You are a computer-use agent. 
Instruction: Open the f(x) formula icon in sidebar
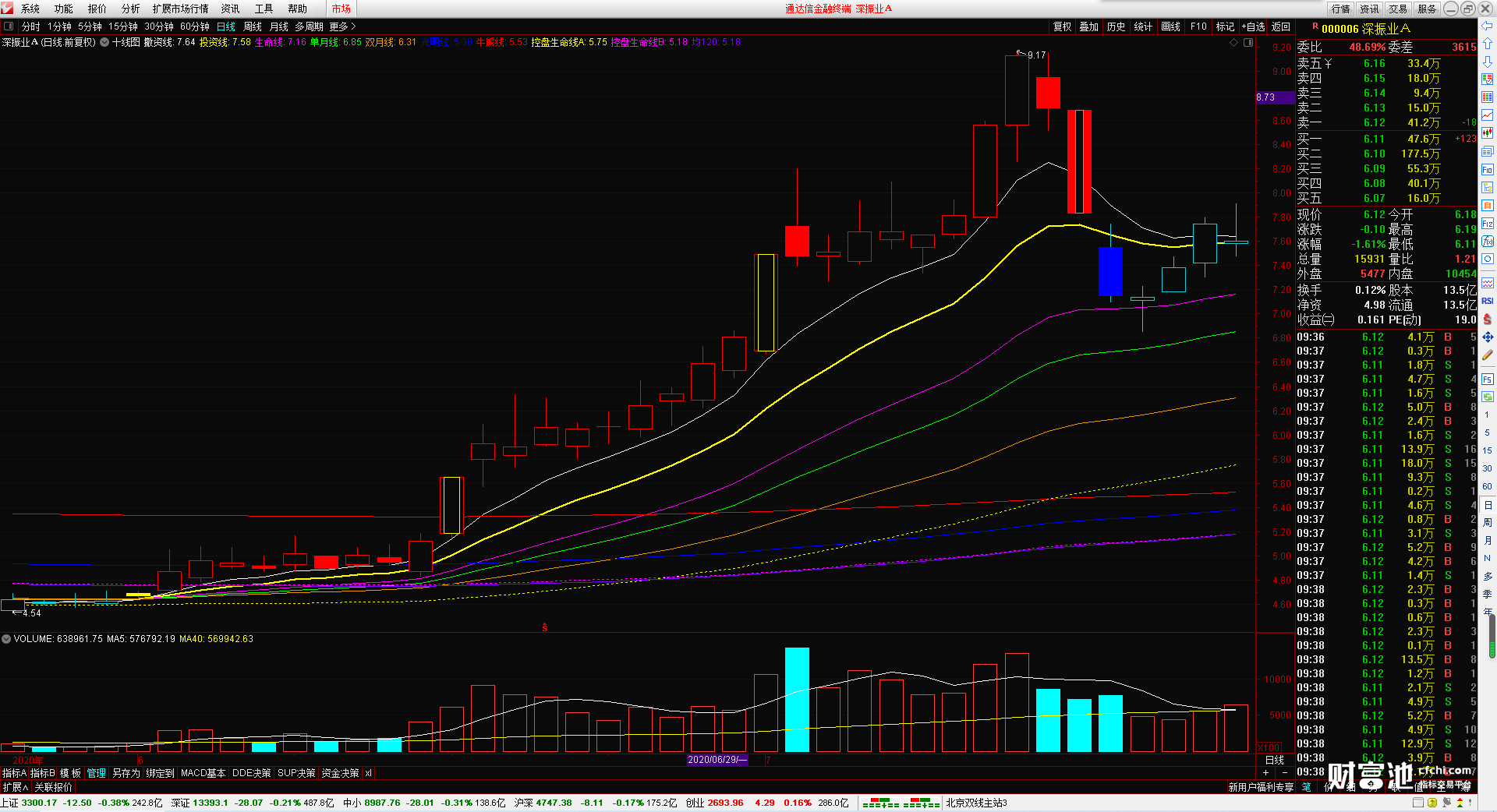1487,242
